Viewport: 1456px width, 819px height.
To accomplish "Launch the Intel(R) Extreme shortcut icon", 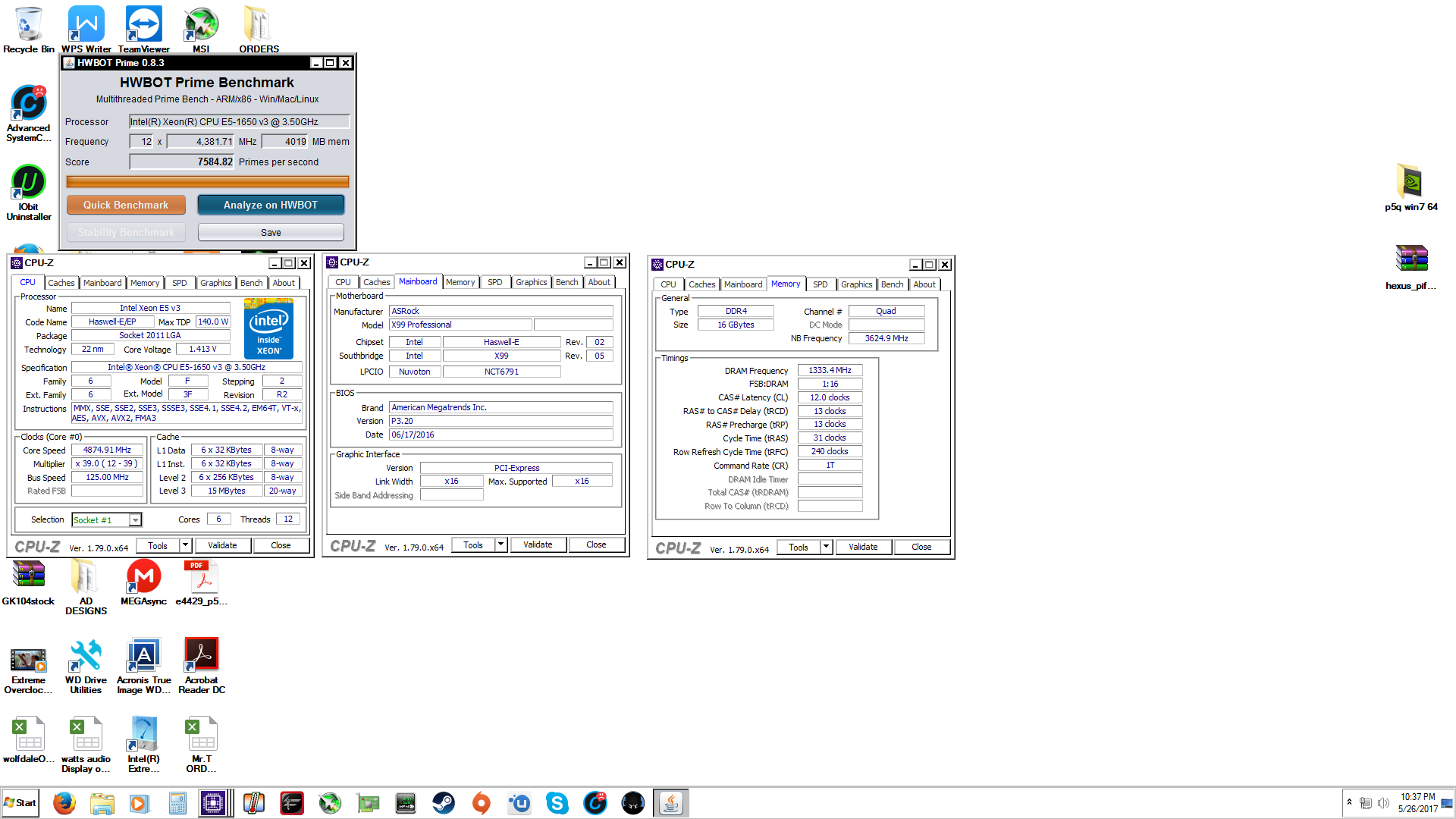I will (x=143, y=745).
